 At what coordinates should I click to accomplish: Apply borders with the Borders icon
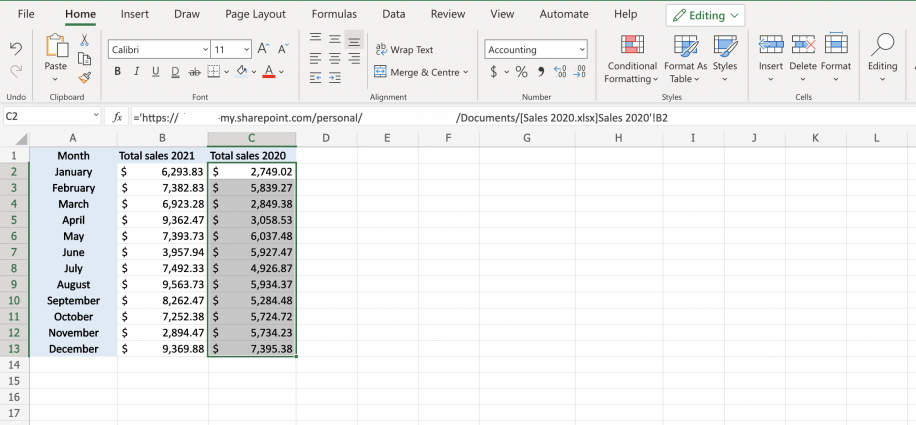tap(214, 72)
